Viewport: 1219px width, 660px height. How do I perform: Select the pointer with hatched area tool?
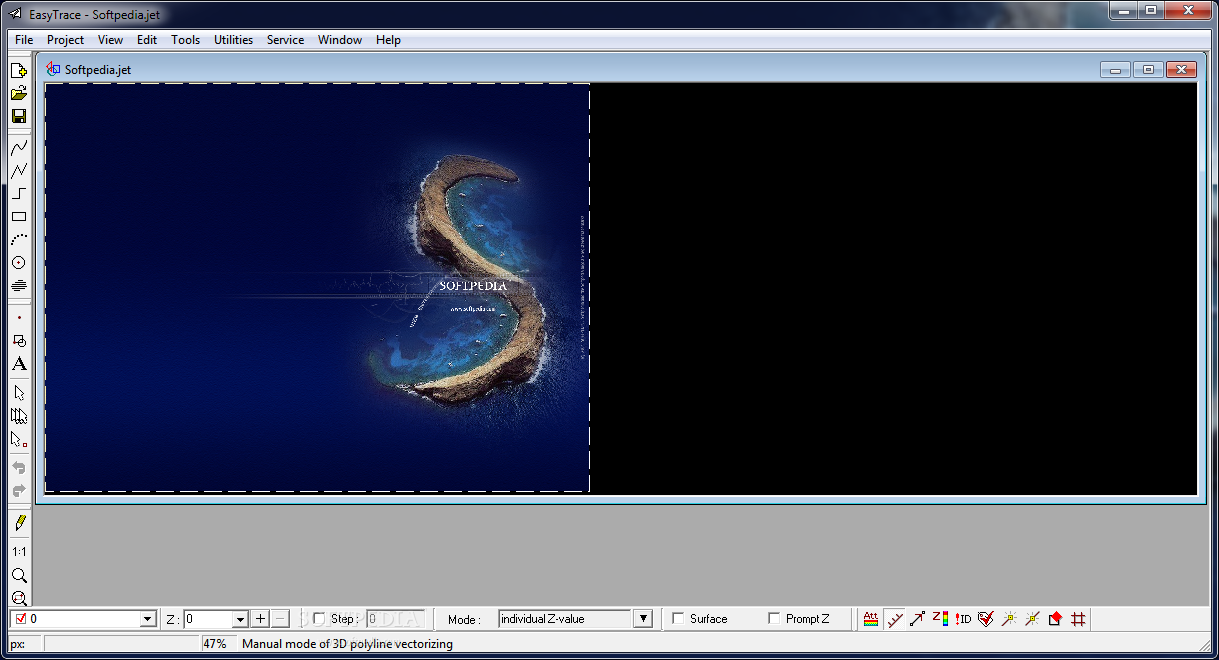point(19,416)
